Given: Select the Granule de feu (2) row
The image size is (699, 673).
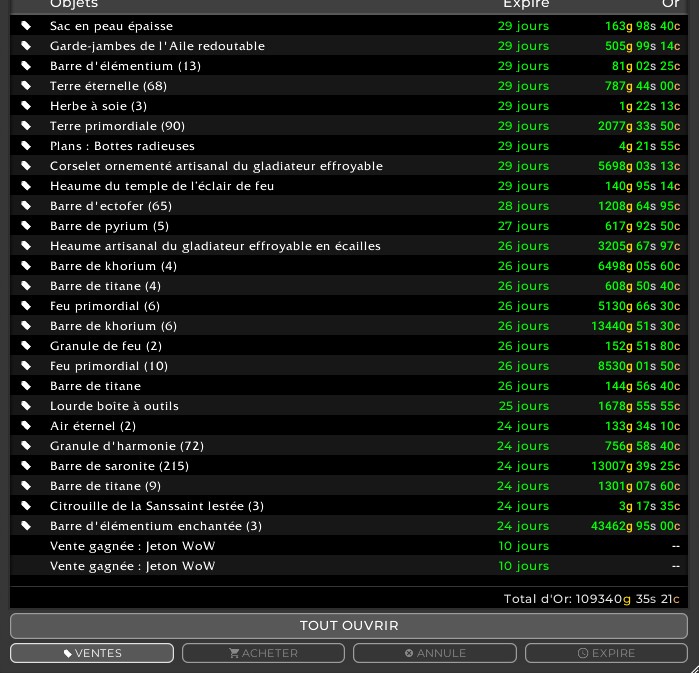Looking at the screenshot, I should pyautogui.click(x=349, y=346).
